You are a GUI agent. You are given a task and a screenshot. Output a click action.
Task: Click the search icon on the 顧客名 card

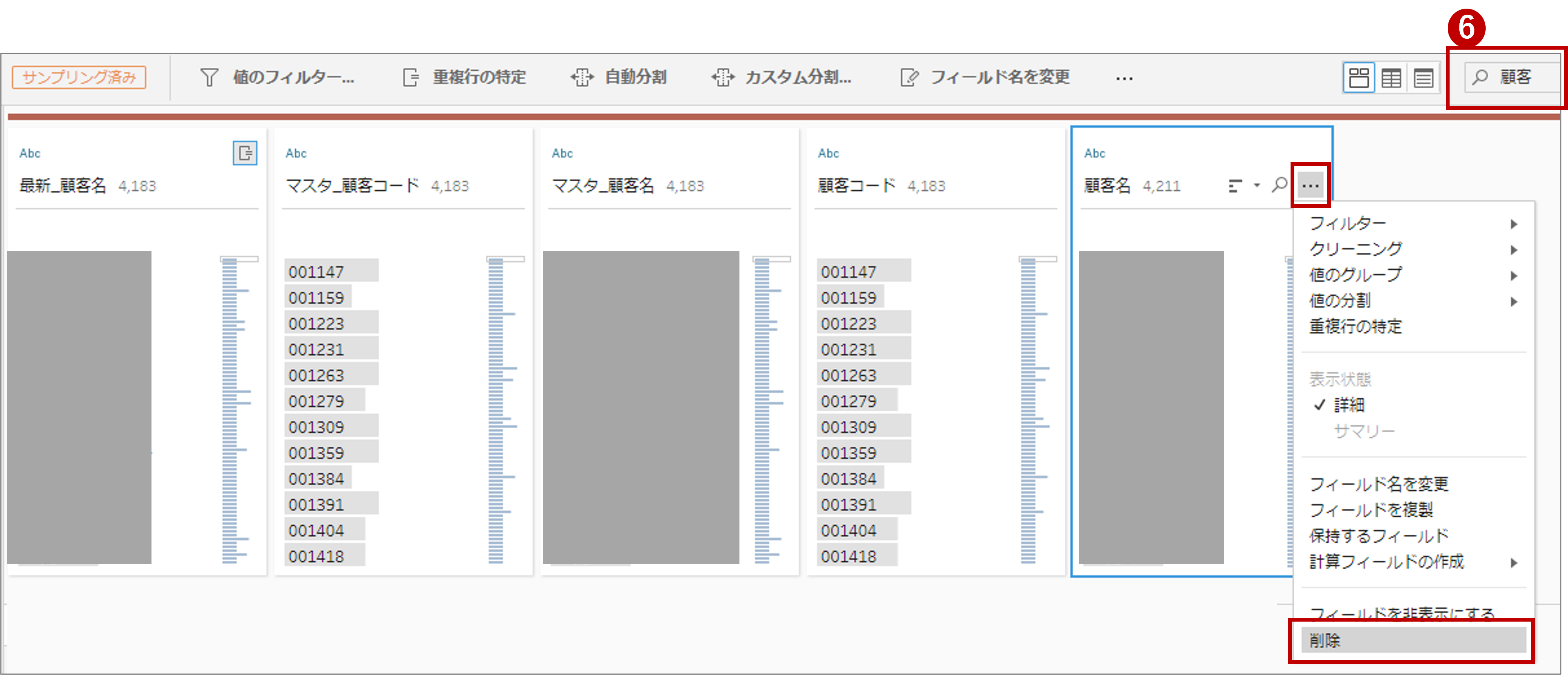1280,184
